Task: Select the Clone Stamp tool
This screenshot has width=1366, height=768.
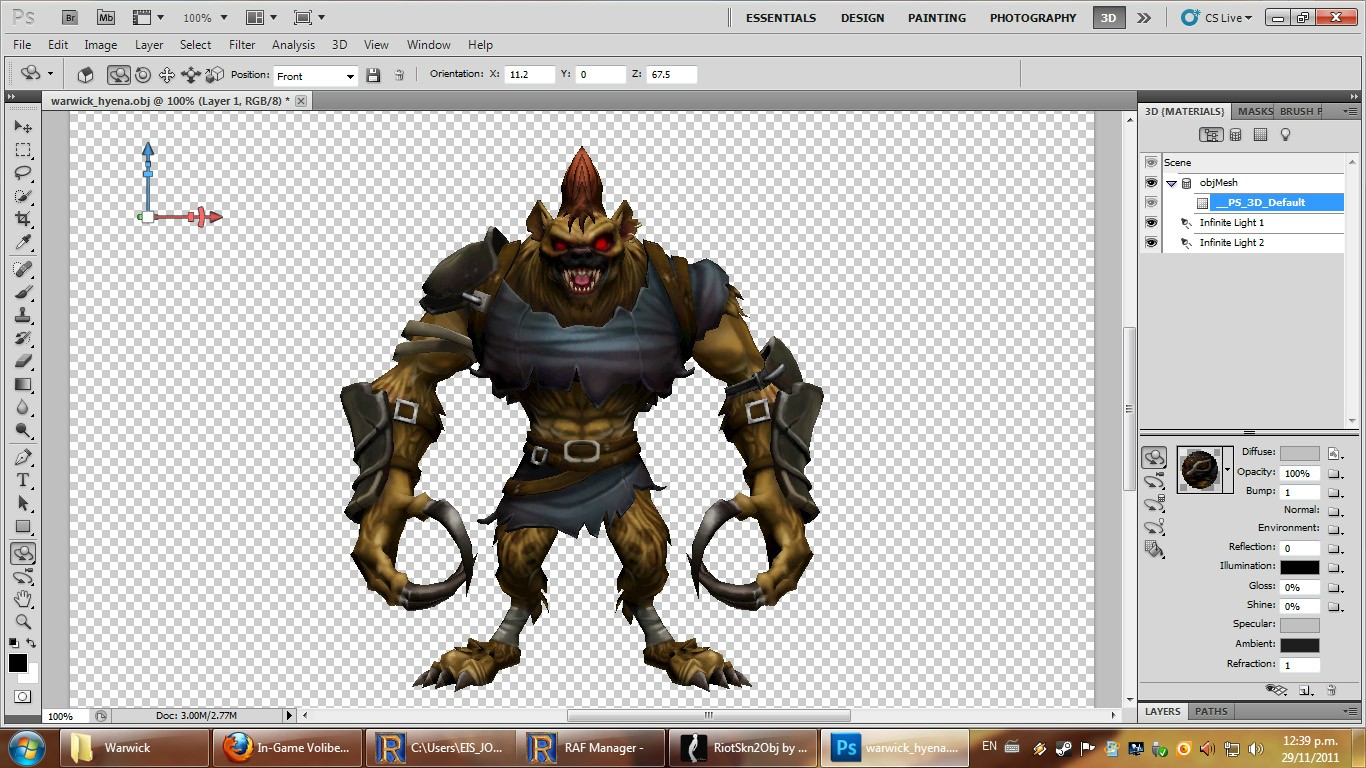Action: pos(23,315)
